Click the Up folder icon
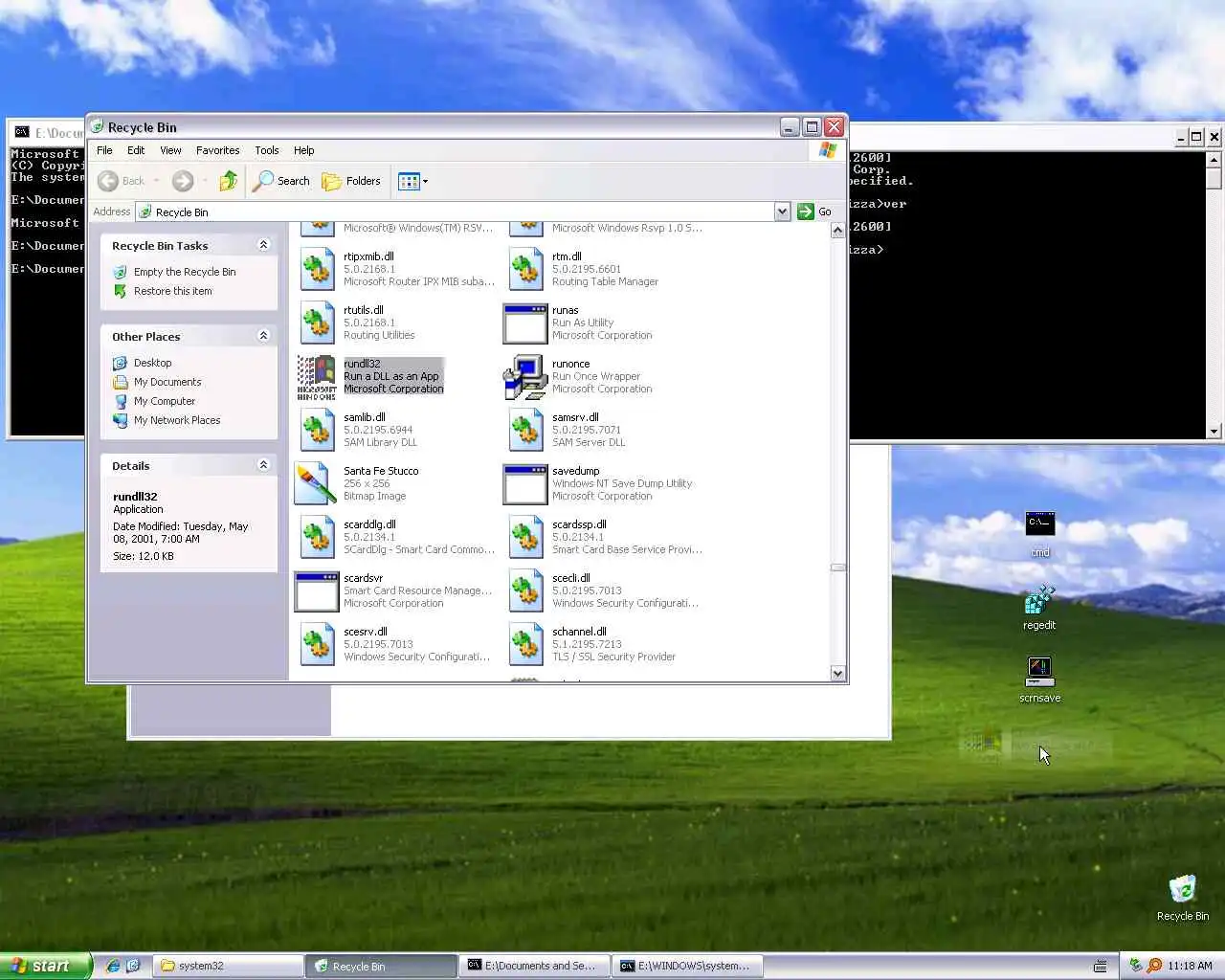The width and height of the screenshot is (1225, 980). pos(228,181)
